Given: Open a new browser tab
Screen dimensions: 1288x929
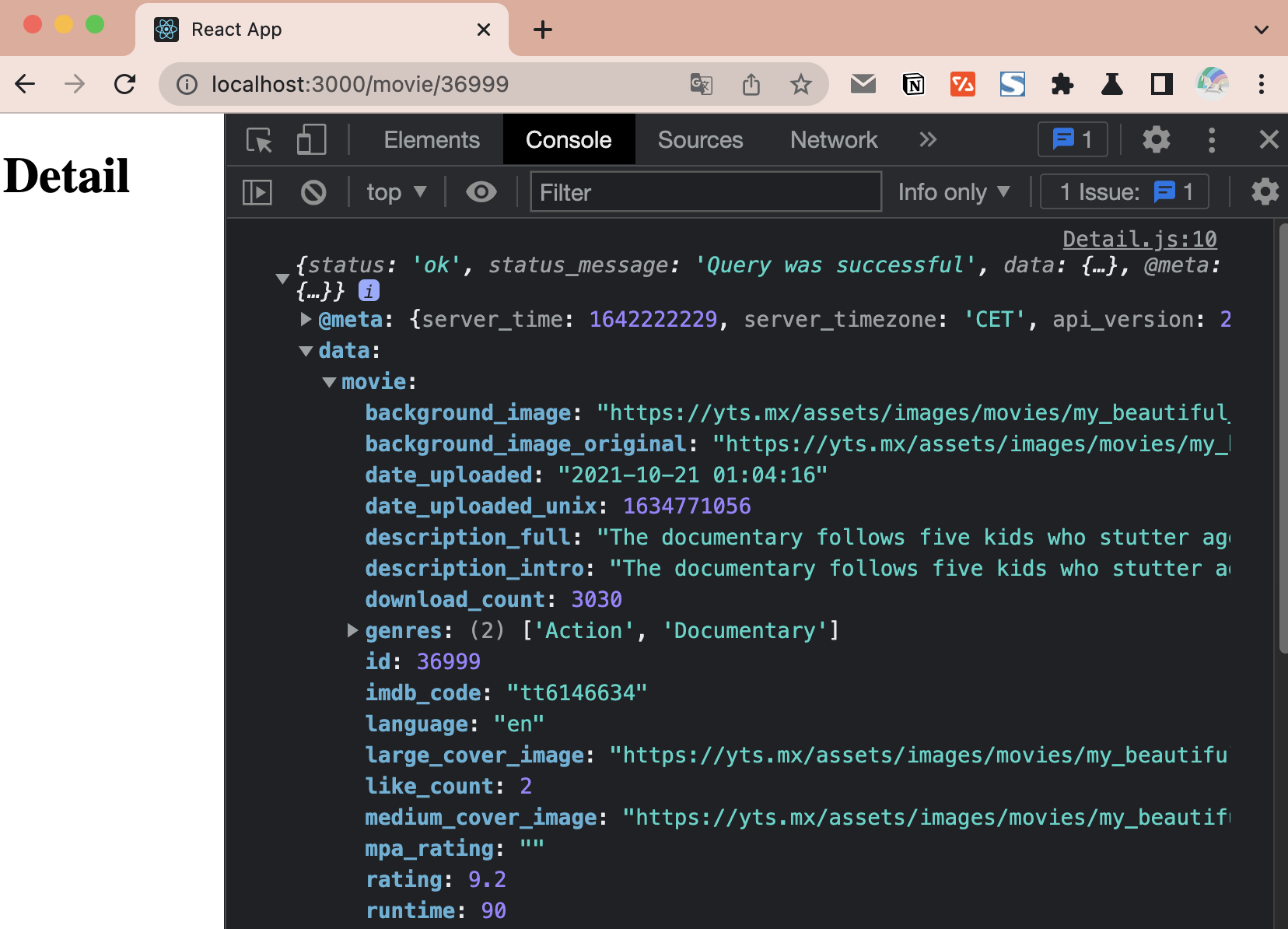Looking at the screenshot, I should [x=543, y=30].
